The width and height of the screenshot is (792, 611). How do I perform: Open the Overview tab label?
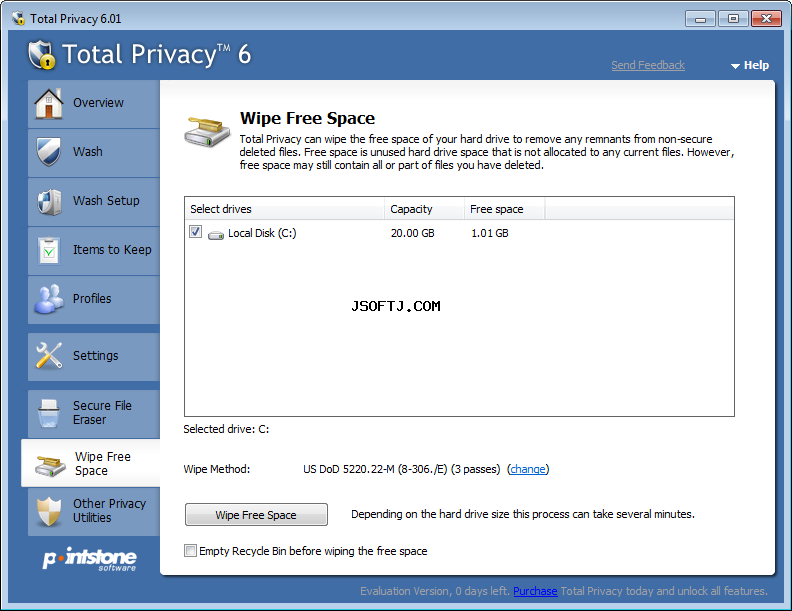pyautogui.click(x=98, y=103)
